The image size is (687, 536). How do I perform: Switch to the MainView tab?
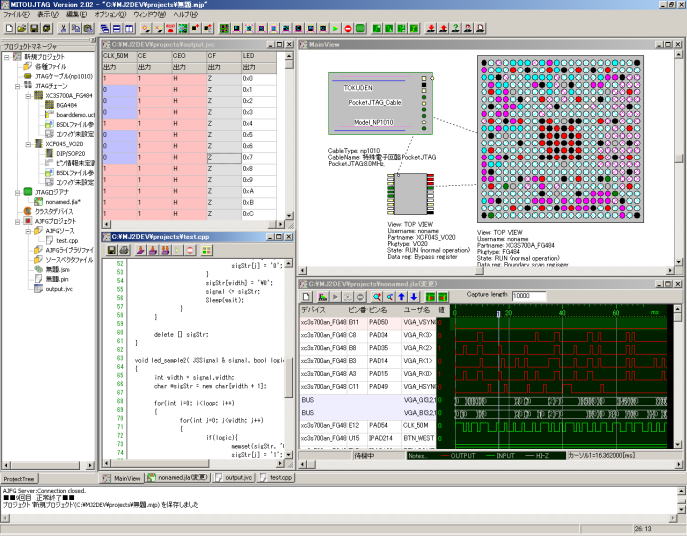(x=122, y=478)
